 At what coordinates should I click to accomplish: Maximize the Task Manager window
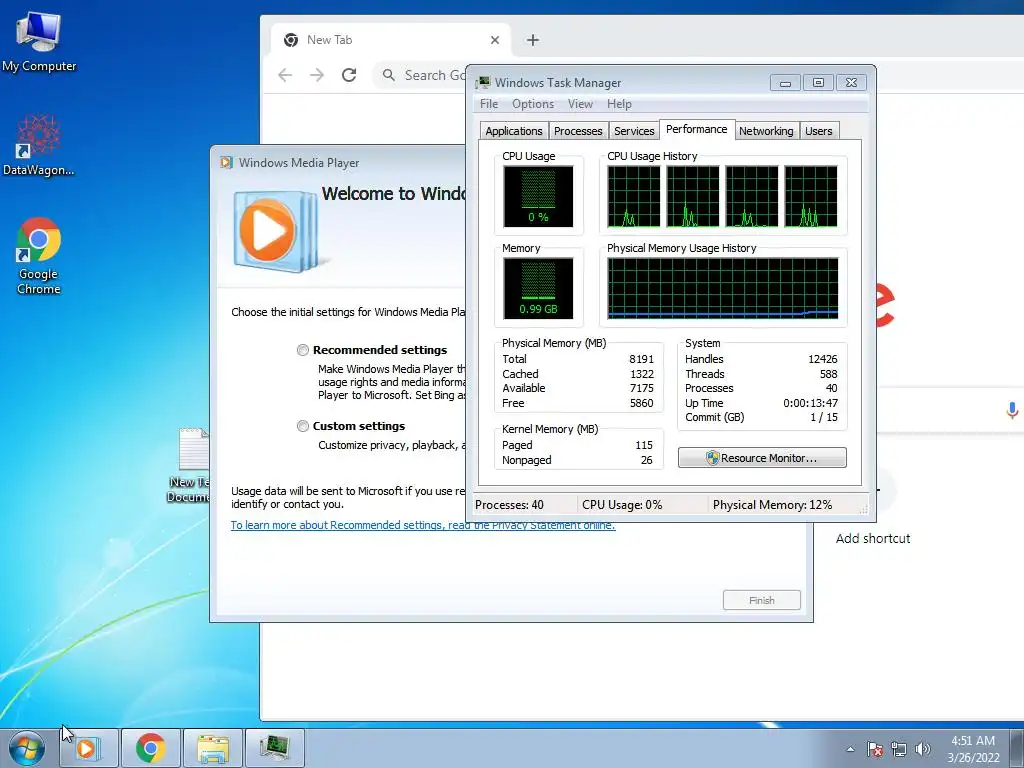click(818, 83)
